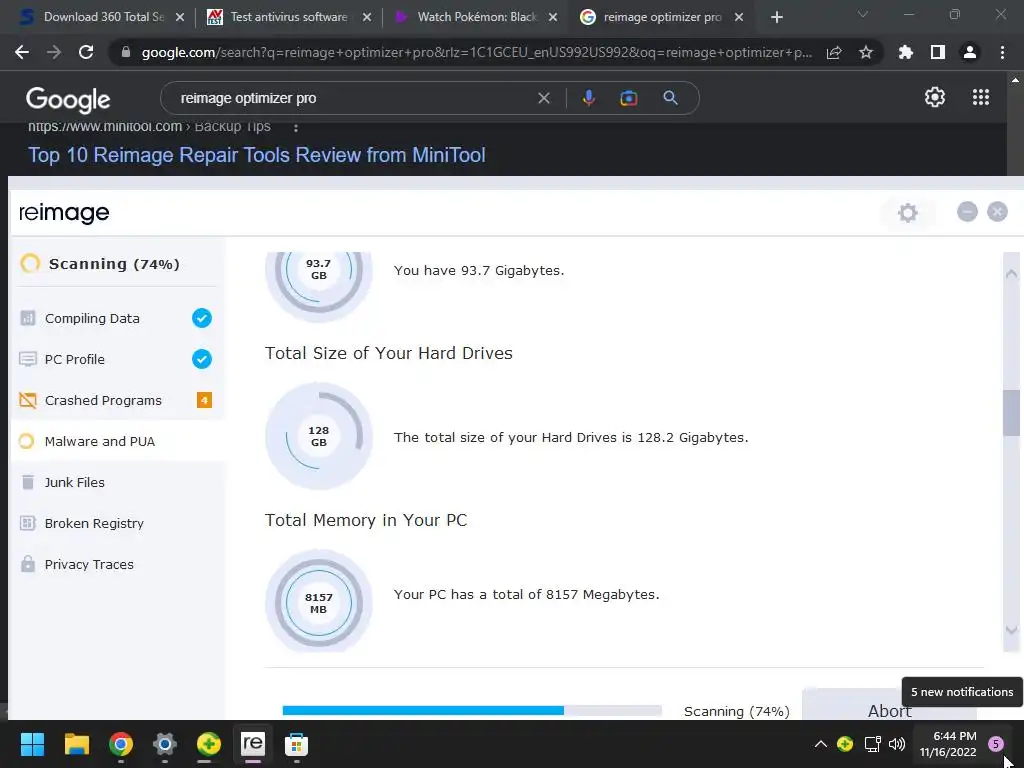Switch to Test antivirus software tab
The height and width of the screenshot is (768, 1024).
tap(288, 17)
